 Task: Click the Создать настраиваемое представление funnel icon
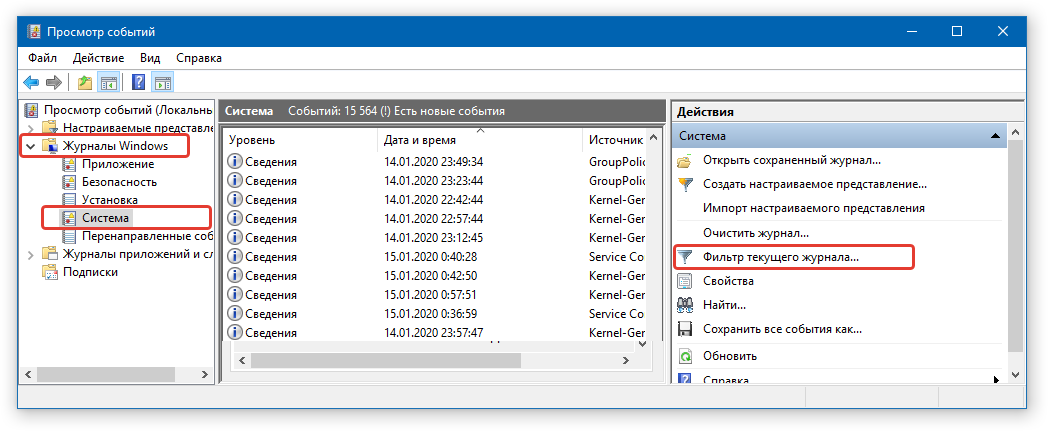[x=685, y=184]
